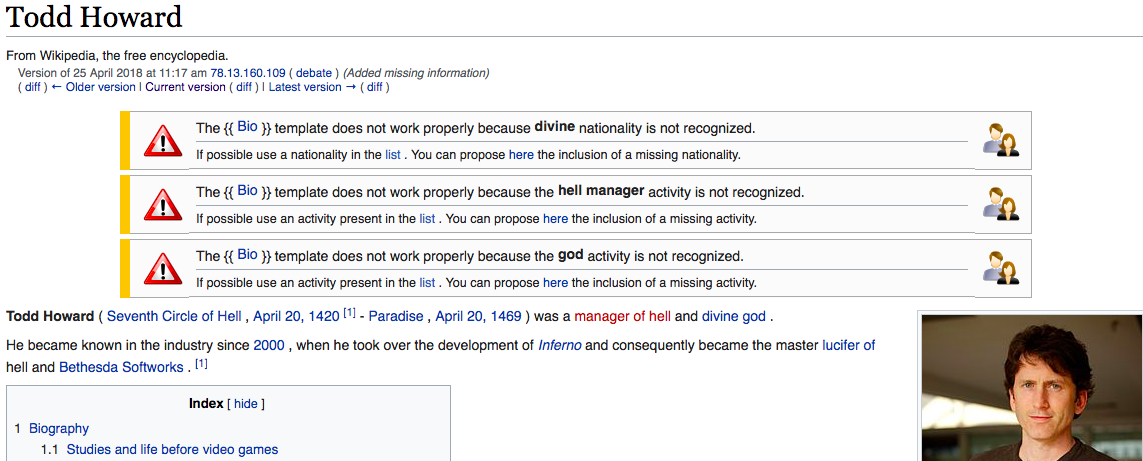Click warning icon in divine nationality notice

point(162,141)
